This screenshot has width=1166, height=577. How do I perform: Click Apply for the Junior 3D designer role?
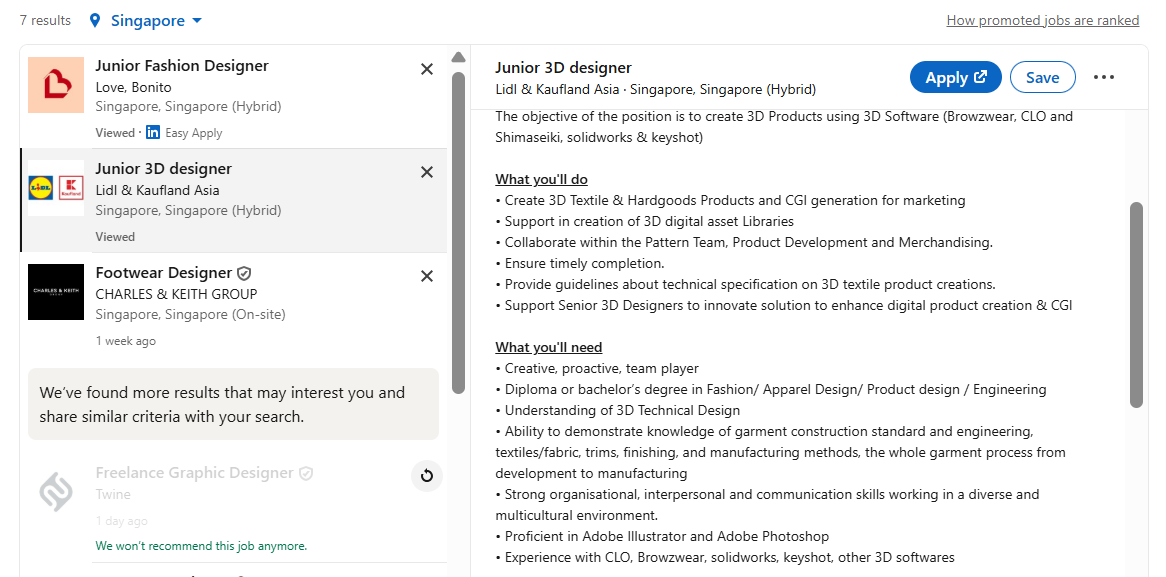(x=955, y=76)
